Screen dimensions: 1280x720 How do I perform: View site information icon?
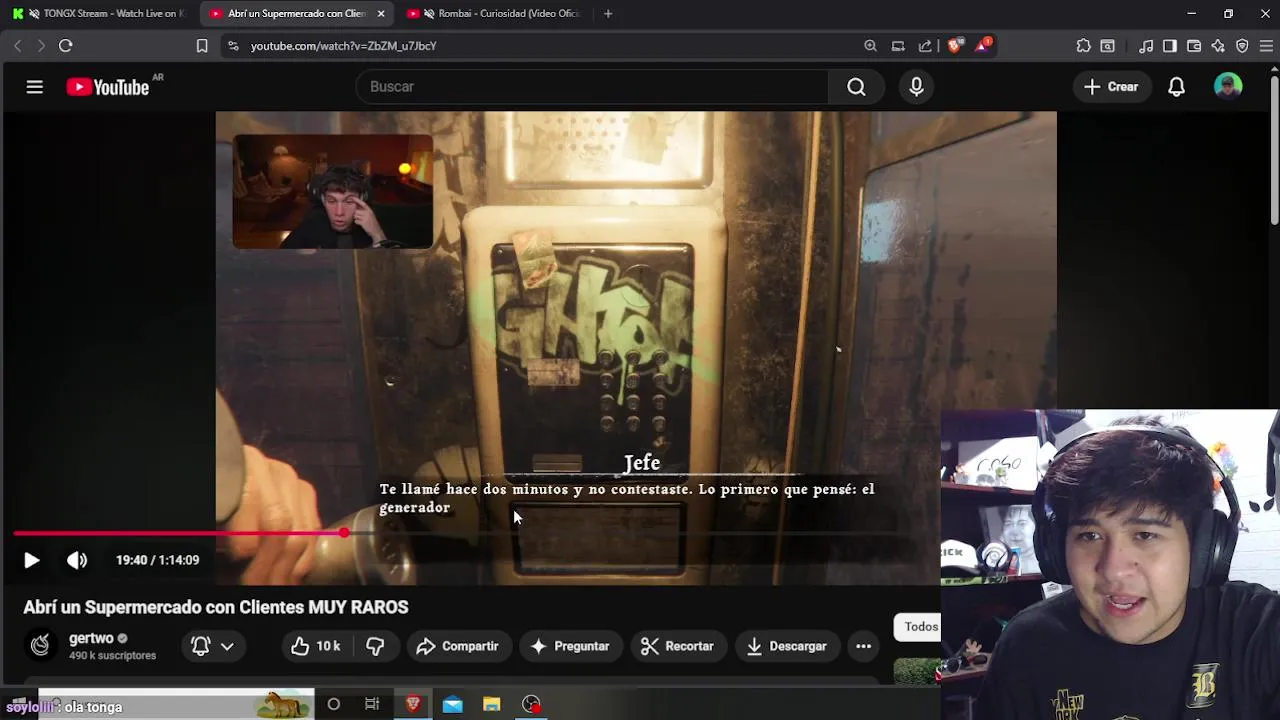point(233,46)
